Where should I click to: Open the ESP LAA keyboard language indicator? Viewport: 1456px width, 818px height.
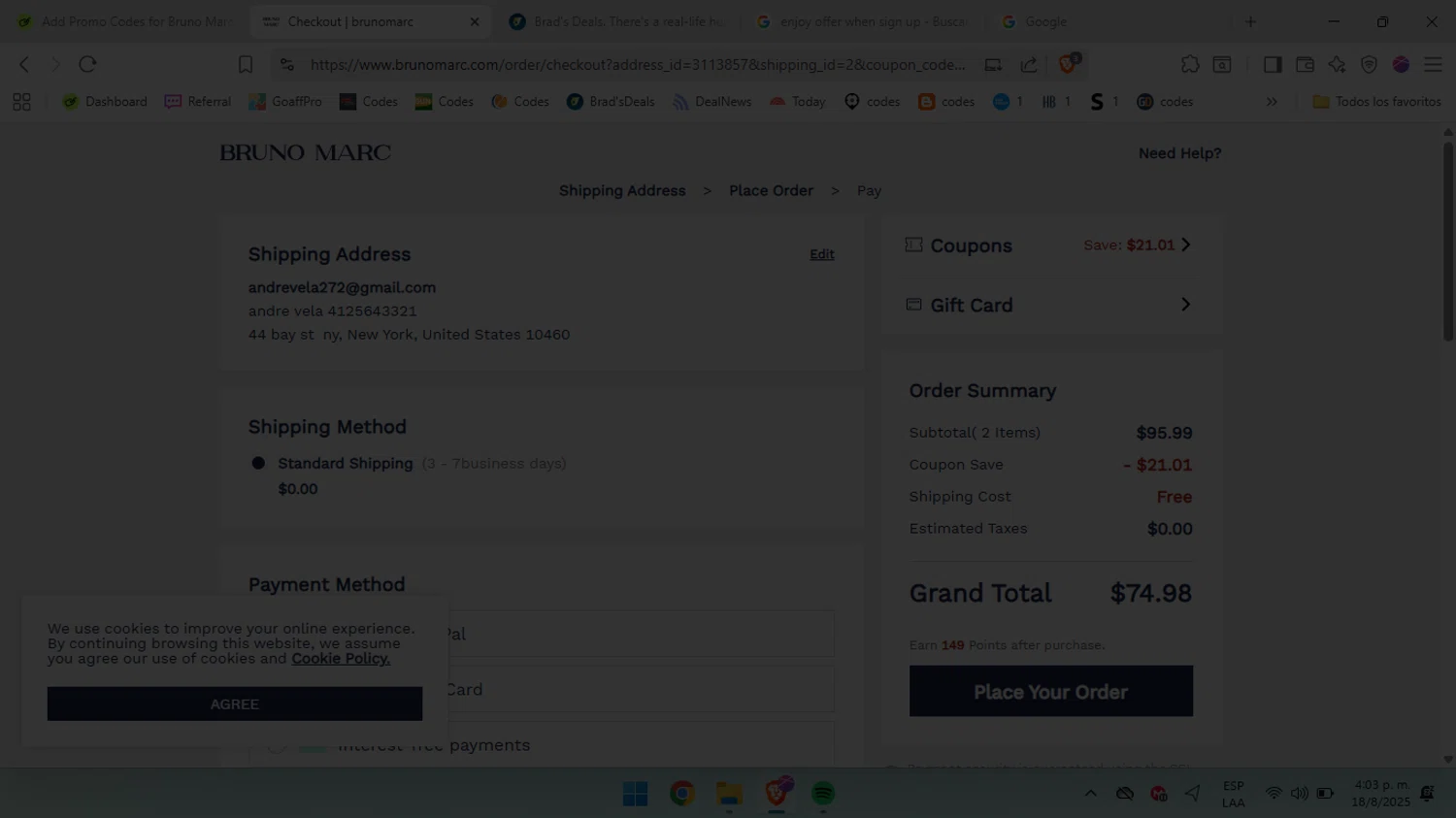coord(1234,794)
